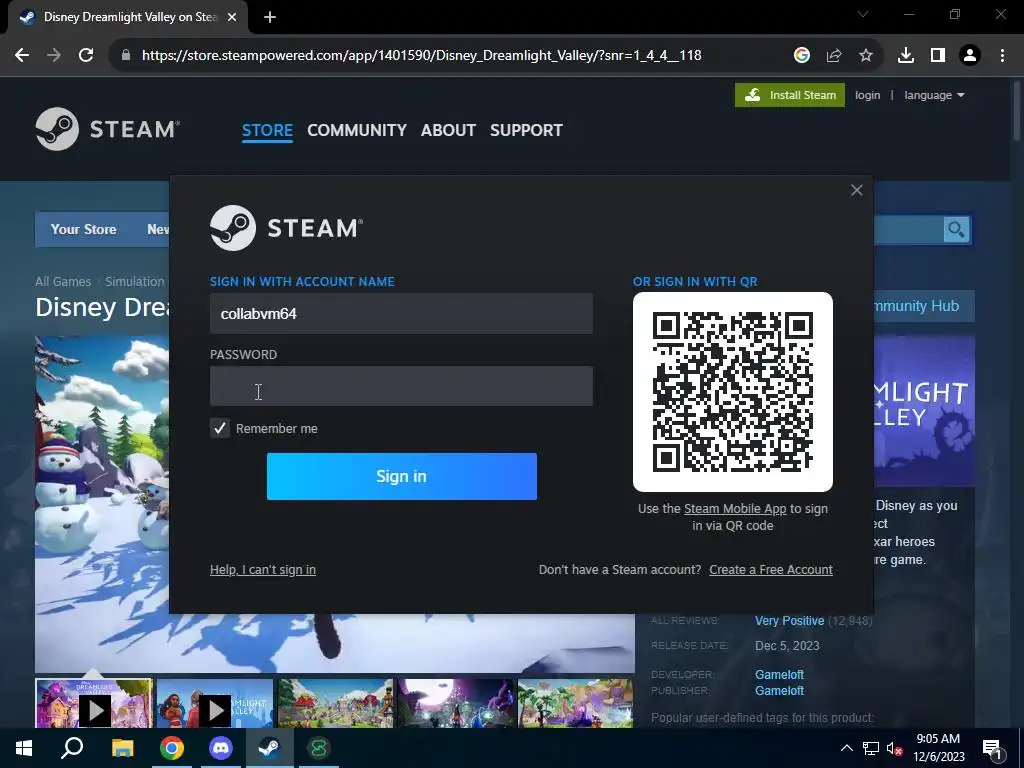Click Create a Free Account link

[771, 569]
